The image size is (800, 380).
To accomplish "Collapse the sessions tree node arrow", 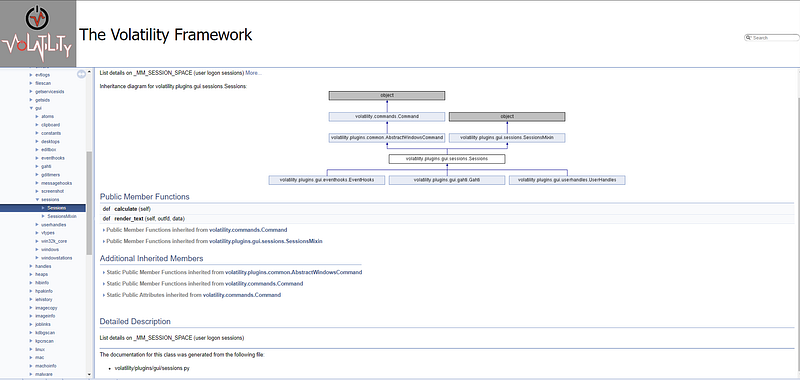I will [37, 200].
